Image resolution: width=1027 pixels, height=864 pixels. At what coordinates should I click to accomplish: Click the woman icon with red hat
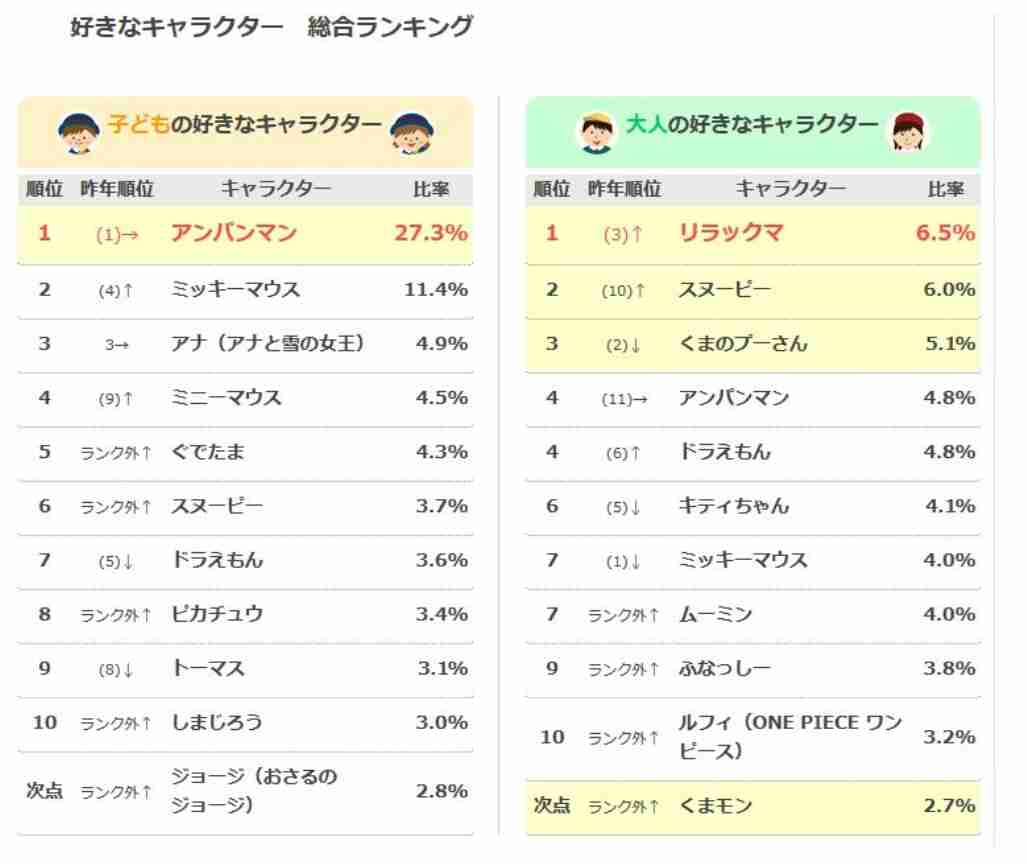pyautogui.click(x=908, y=131)
